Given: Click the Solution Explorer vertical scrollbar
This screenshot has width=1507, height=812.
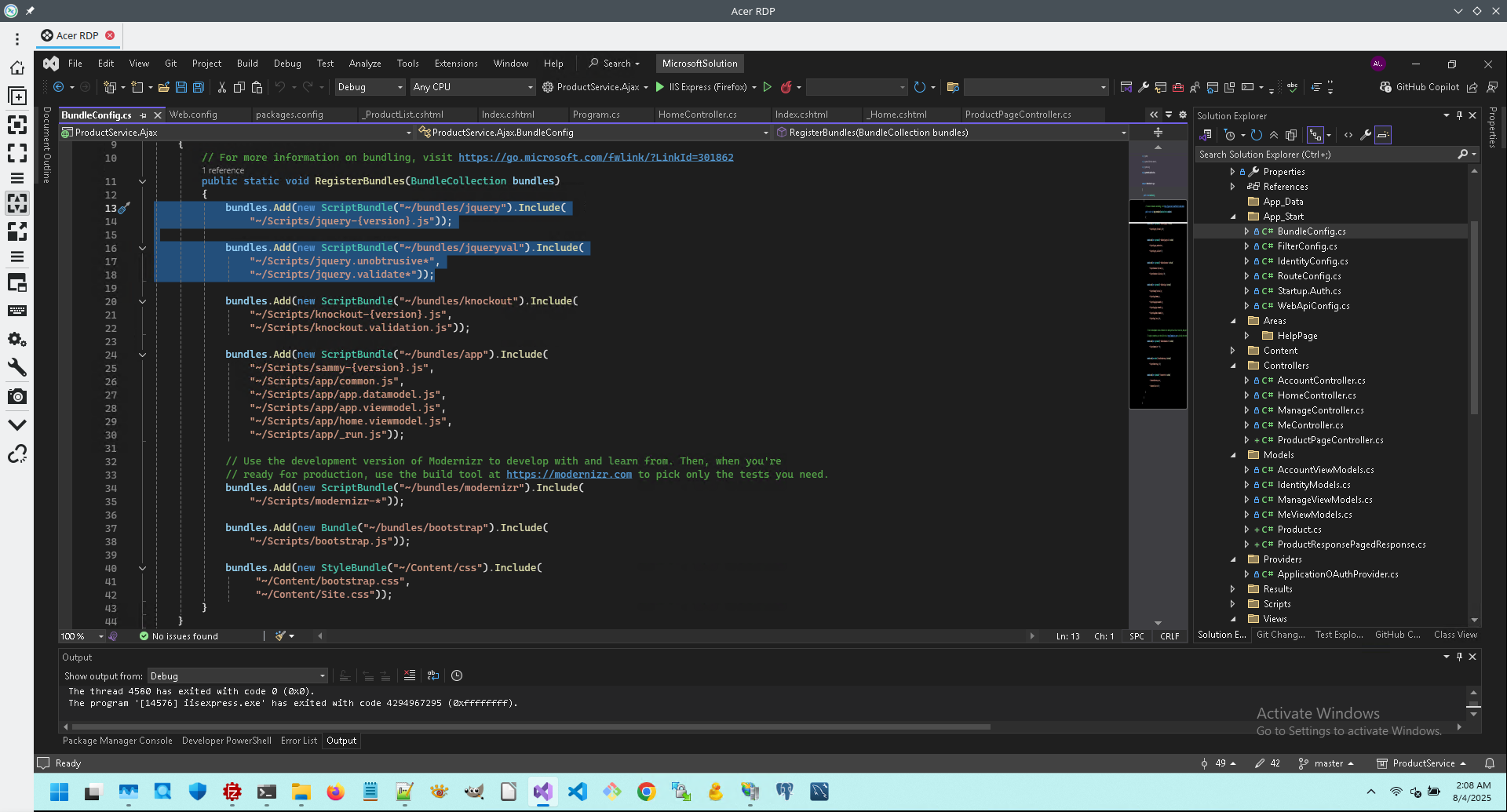Looking at the screenshot, I should [1475, 318].
